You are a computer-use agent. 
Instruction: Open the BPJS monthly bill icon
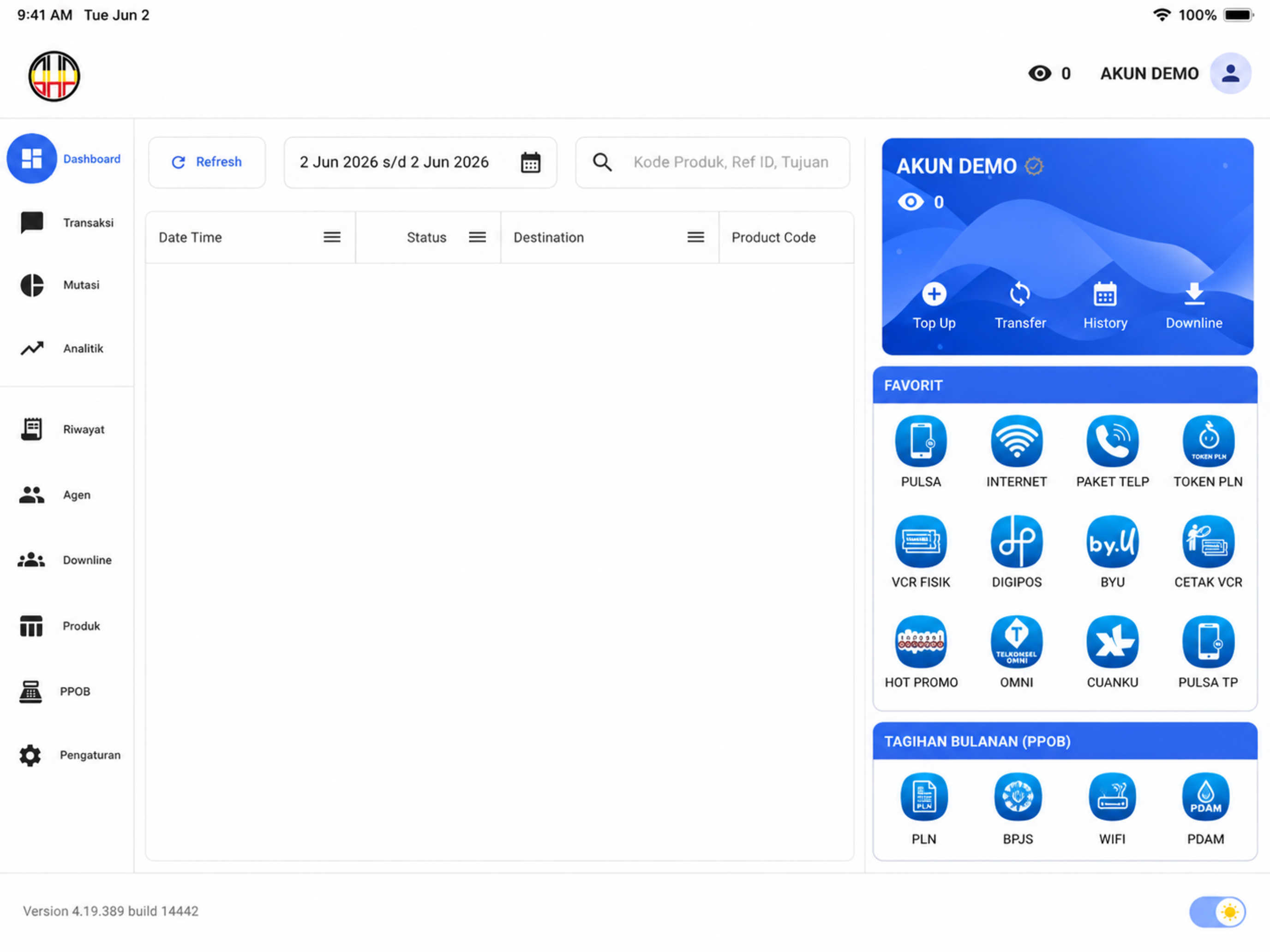point(1018,797)
